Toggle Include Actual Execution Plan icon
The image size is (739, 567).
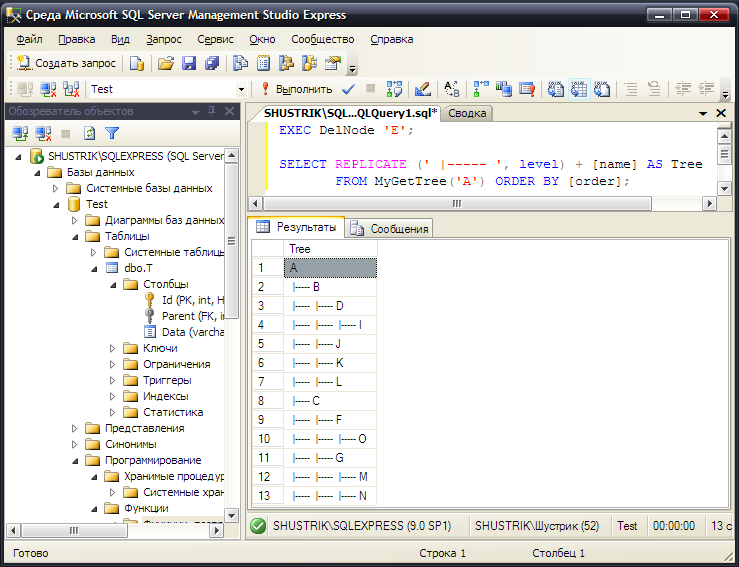481,89
